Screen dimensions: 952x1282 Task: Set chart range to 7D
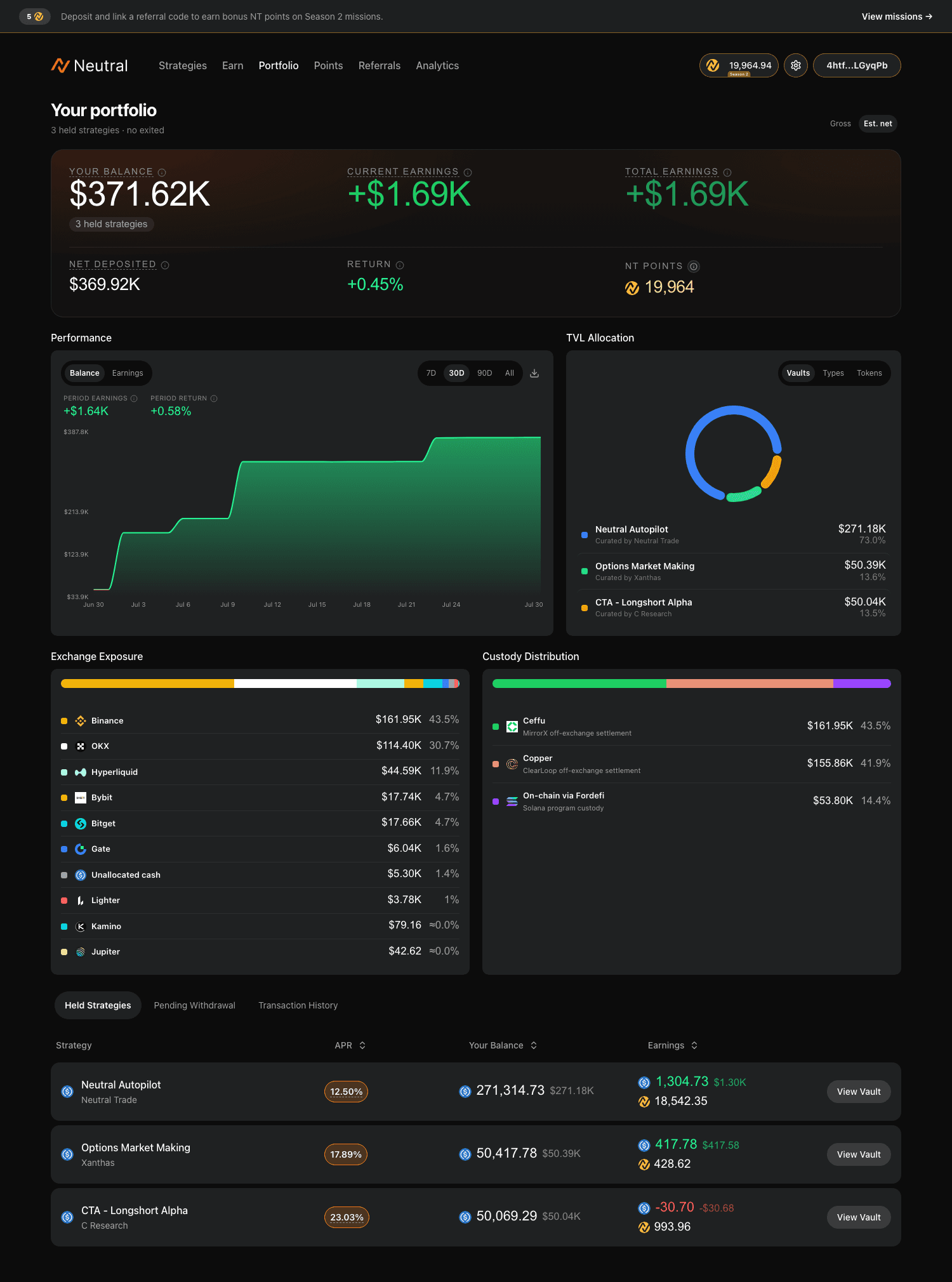click(x=431, y=373)
